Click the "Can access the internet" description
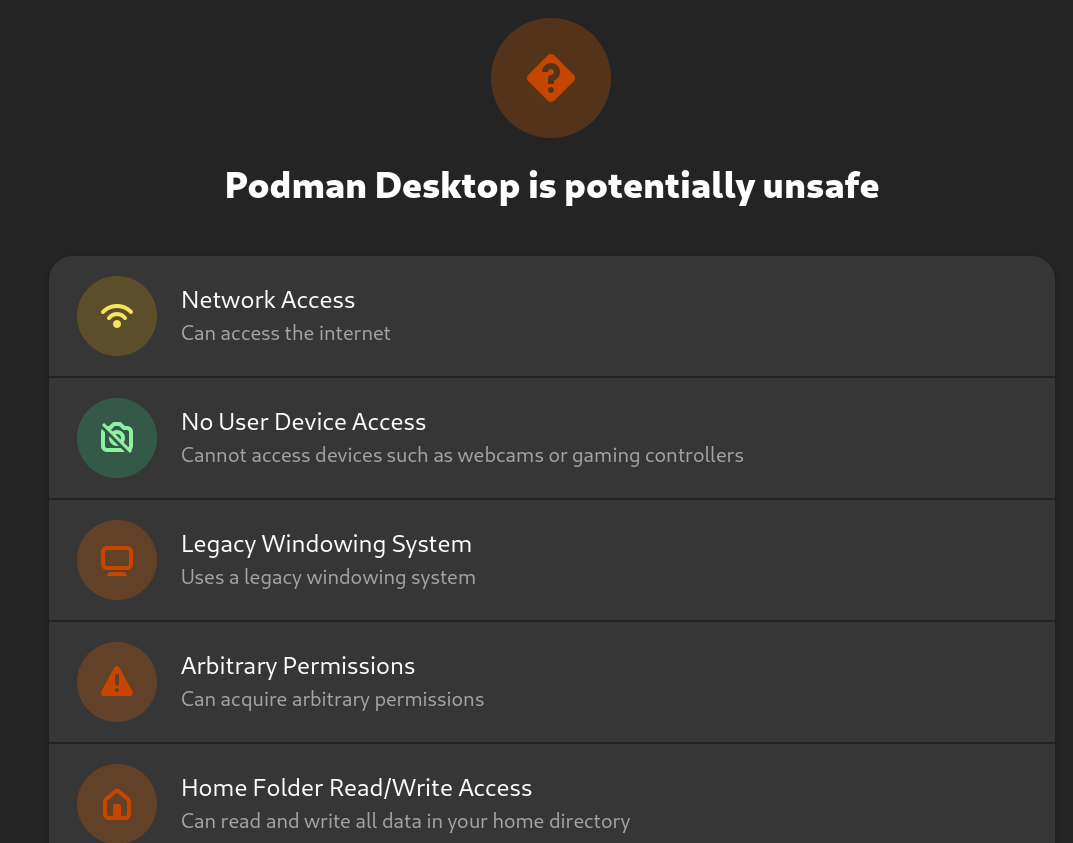This screenshot has height=843, width=1073. click(x=285, y=333)
